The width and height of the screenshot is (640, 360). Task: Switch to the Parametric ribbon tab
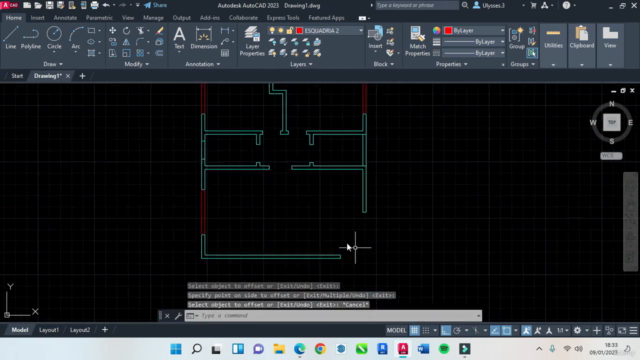point(99,18)
